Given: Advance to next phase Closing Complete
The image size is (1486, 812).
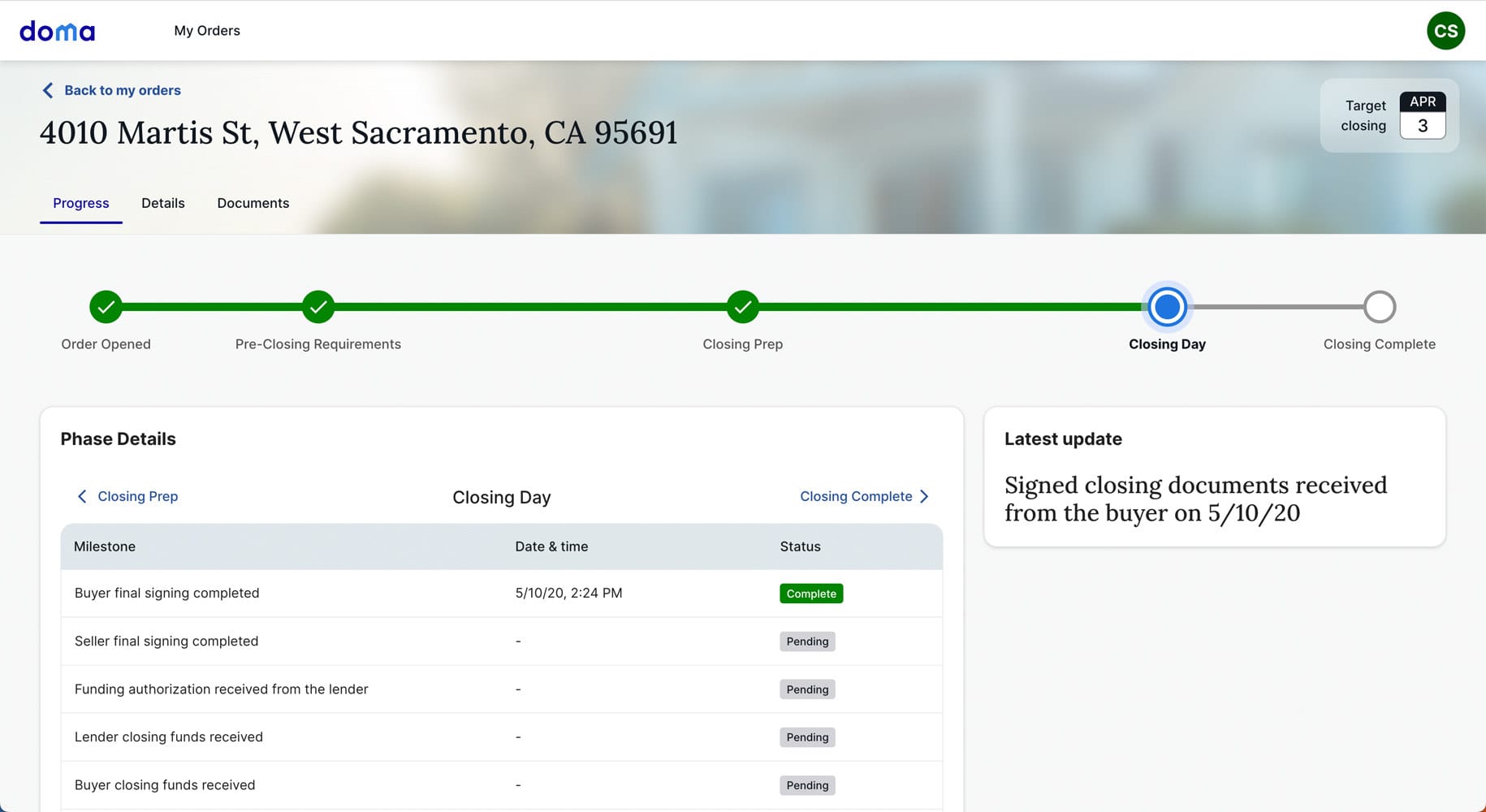Looking at the screenshot, I should [x=864, y=496].
